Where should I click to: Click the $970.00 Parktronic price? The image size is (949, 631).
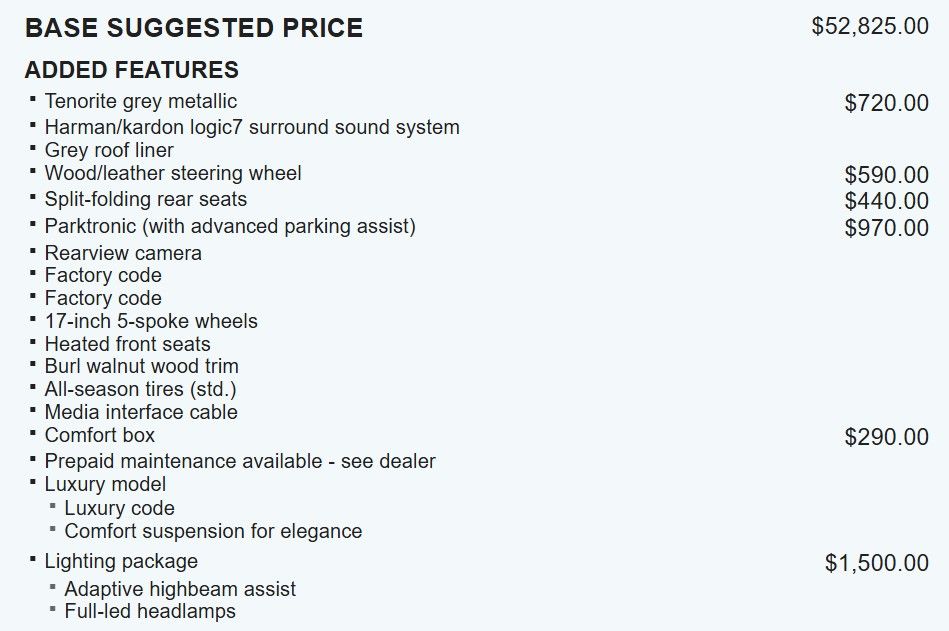click(x=886, y=228)
